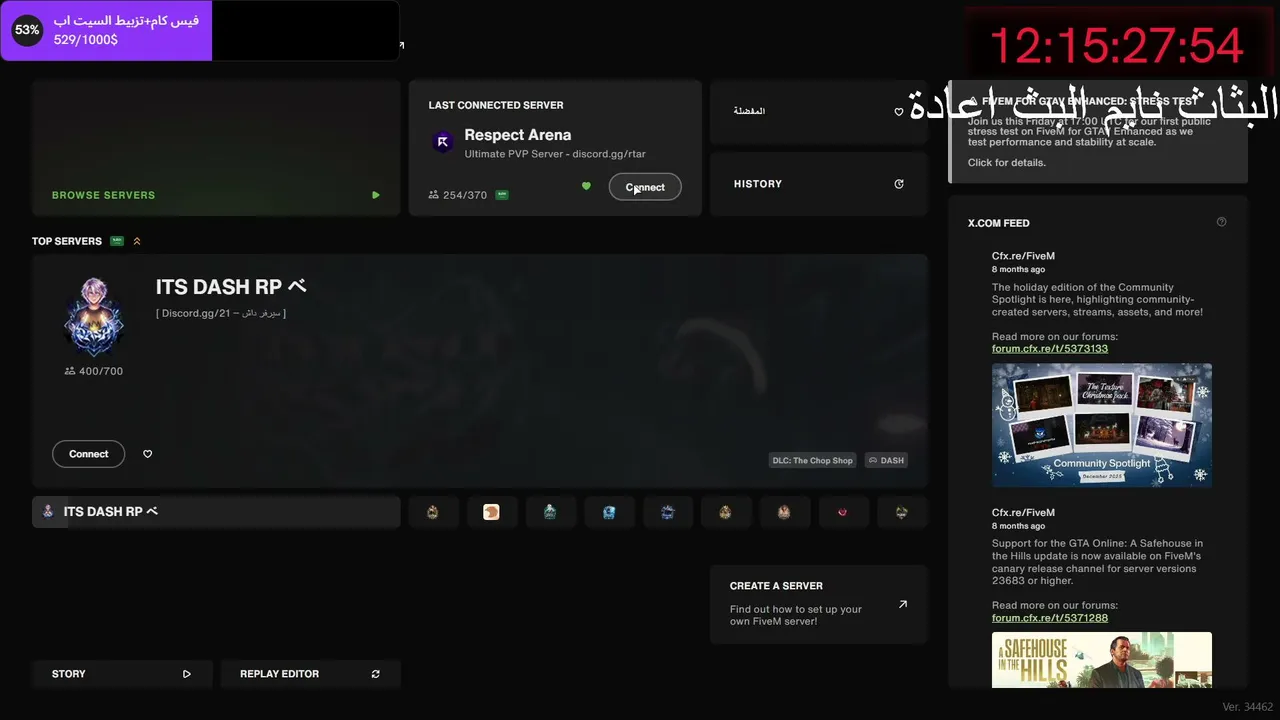Click the Respect Arena server logo

(x=442, y=141)
